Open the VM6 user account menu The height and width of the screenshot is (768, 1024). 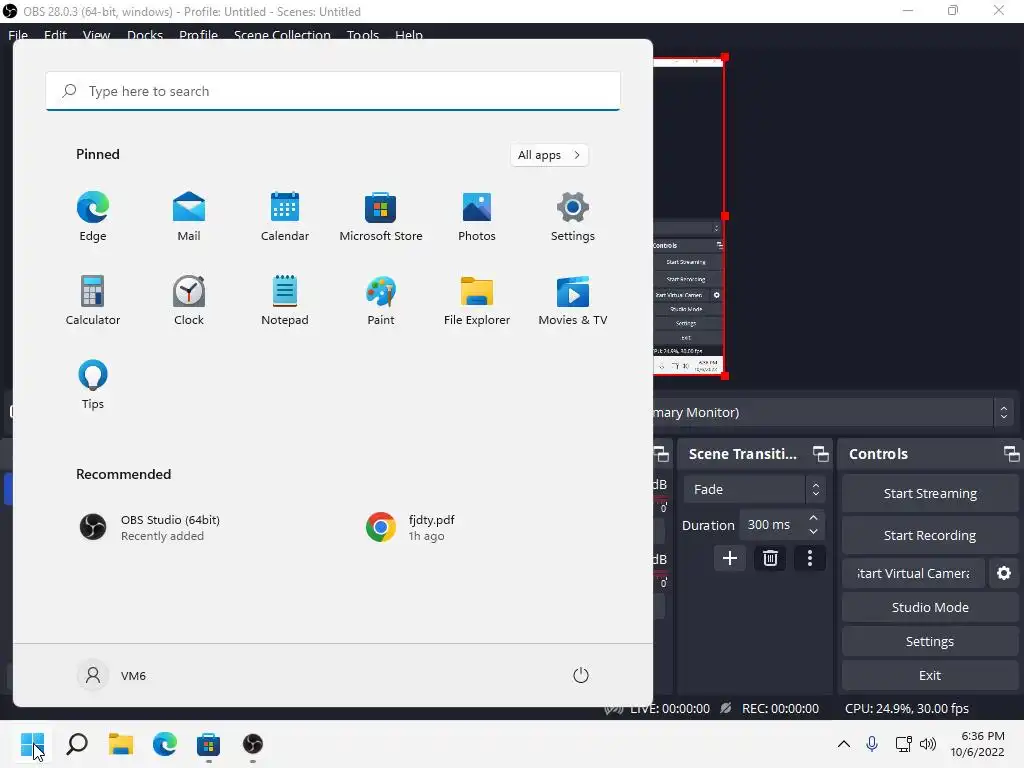[x=112, y=675]
